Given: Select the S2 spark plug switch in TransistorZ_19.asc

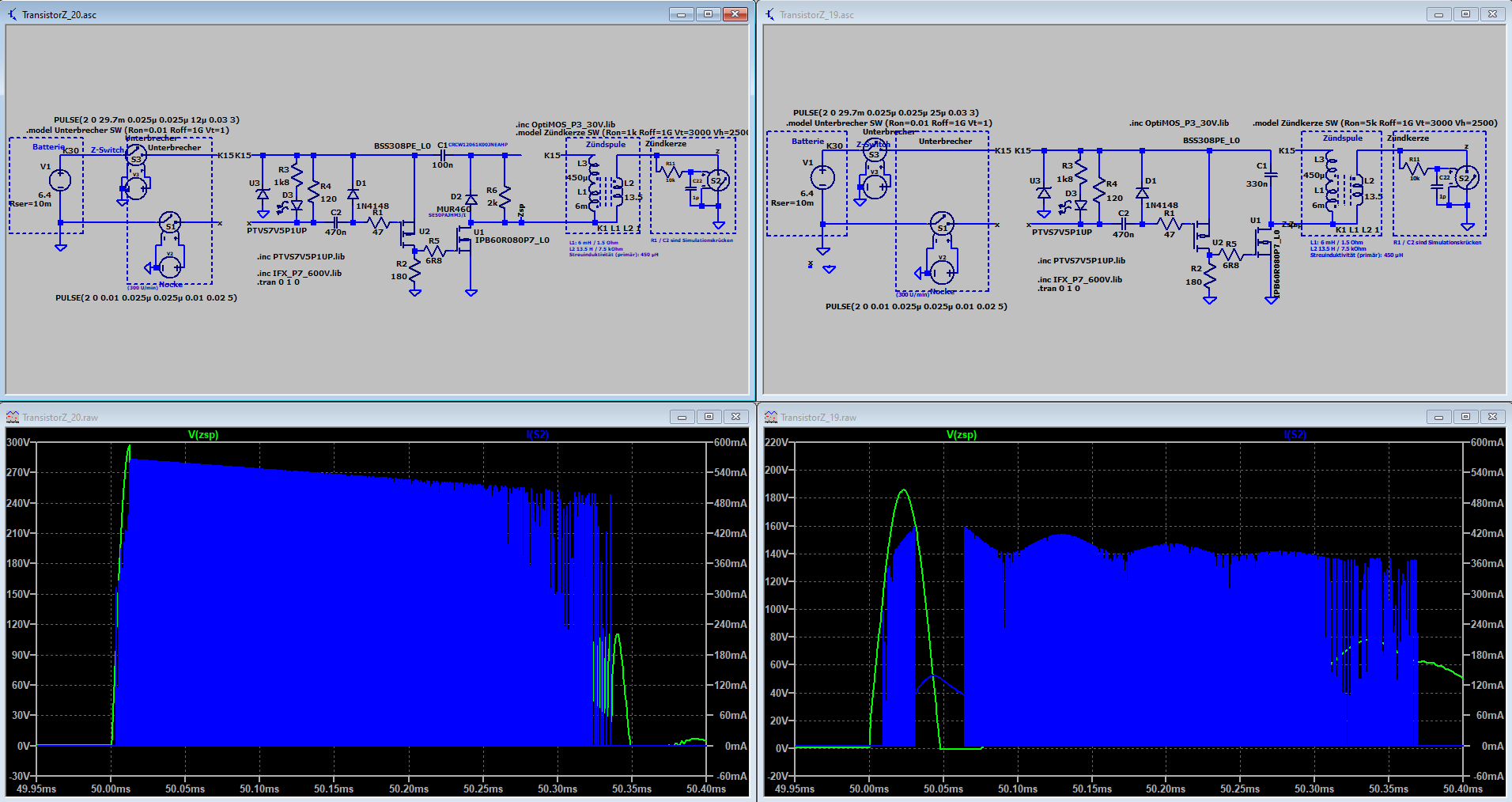Looking at the screenshot, I should coord(1467,177).
